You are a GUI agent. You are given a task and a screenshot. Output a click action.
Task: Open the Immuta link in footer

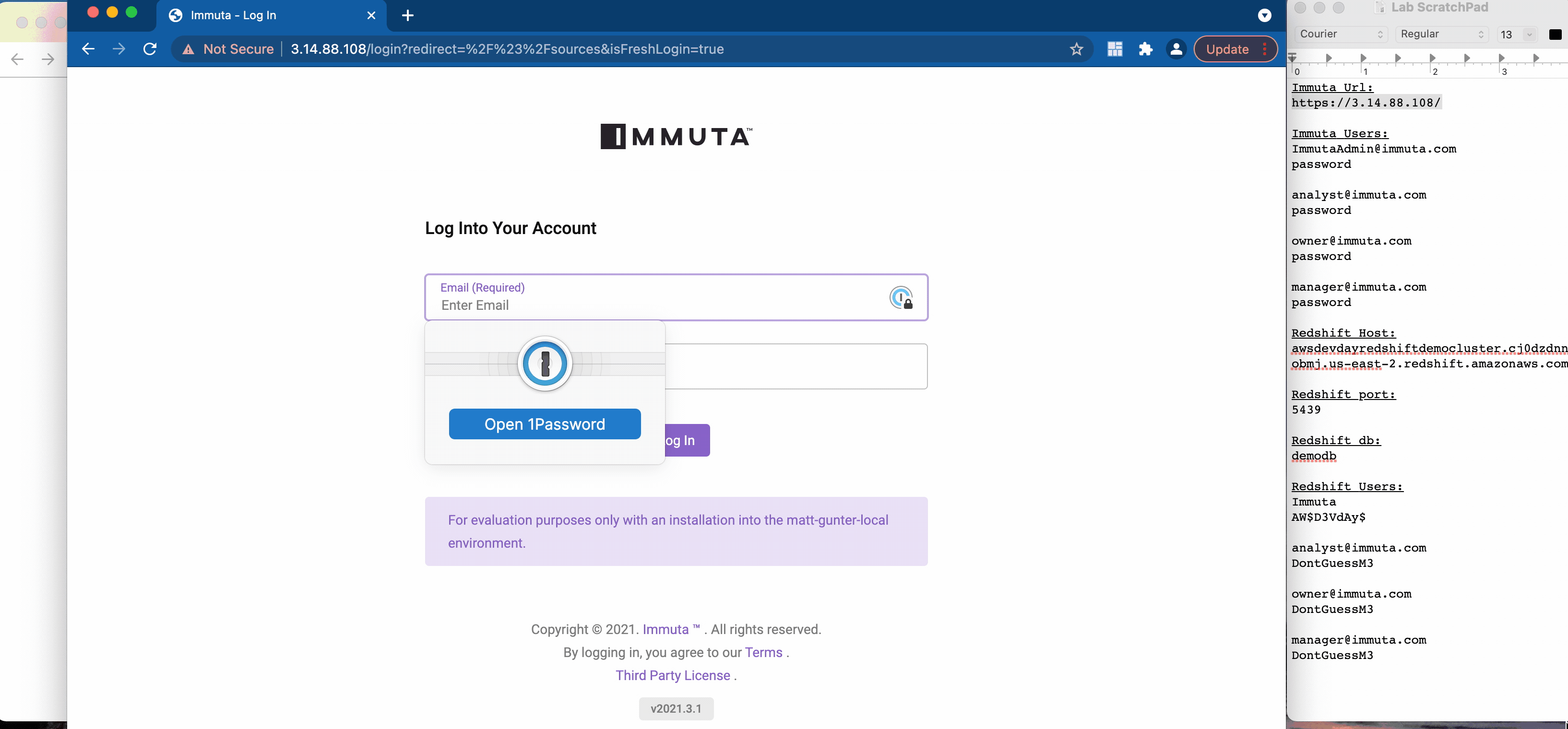click(671, 629)
